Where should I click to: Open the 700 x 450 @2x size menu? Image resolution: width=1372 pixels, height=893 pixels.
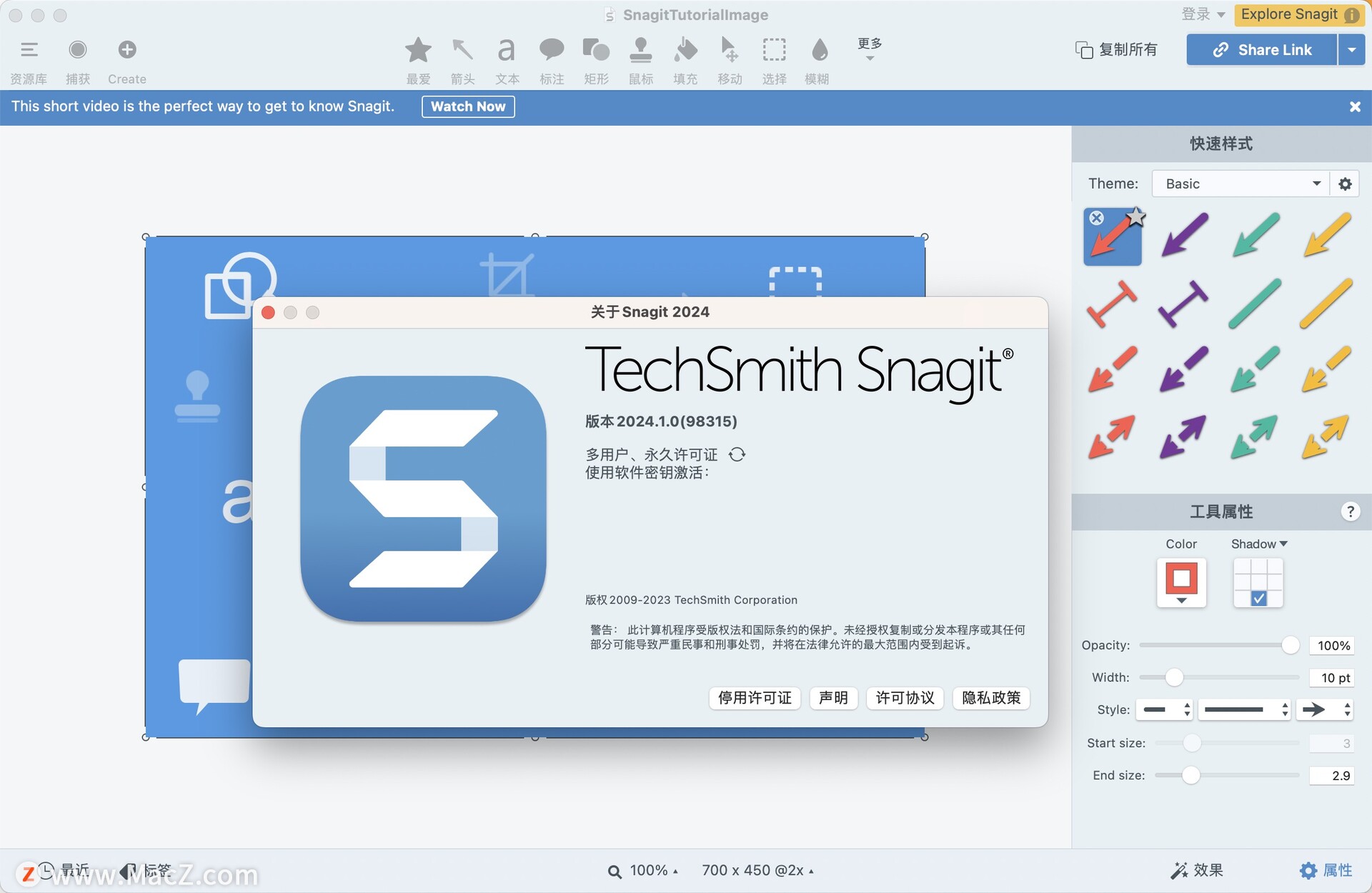coord(757,871)
